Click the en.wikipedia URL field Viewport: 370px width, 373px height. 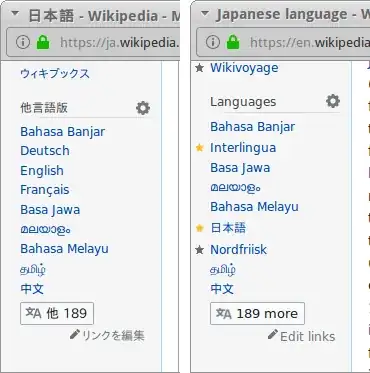point(283,43)
